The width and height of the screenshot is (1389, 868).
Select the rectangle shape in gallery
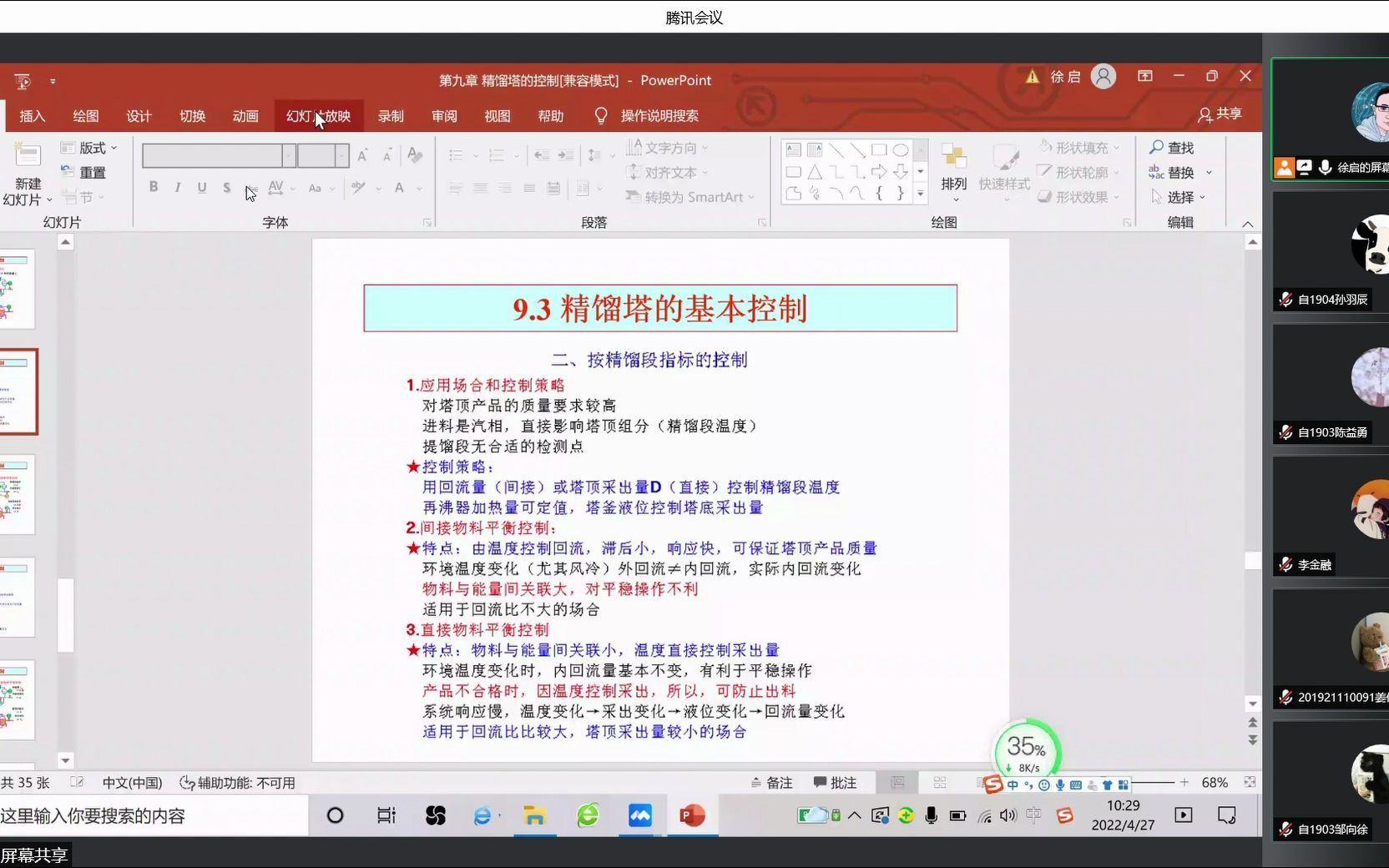click(x=879, y=150)
